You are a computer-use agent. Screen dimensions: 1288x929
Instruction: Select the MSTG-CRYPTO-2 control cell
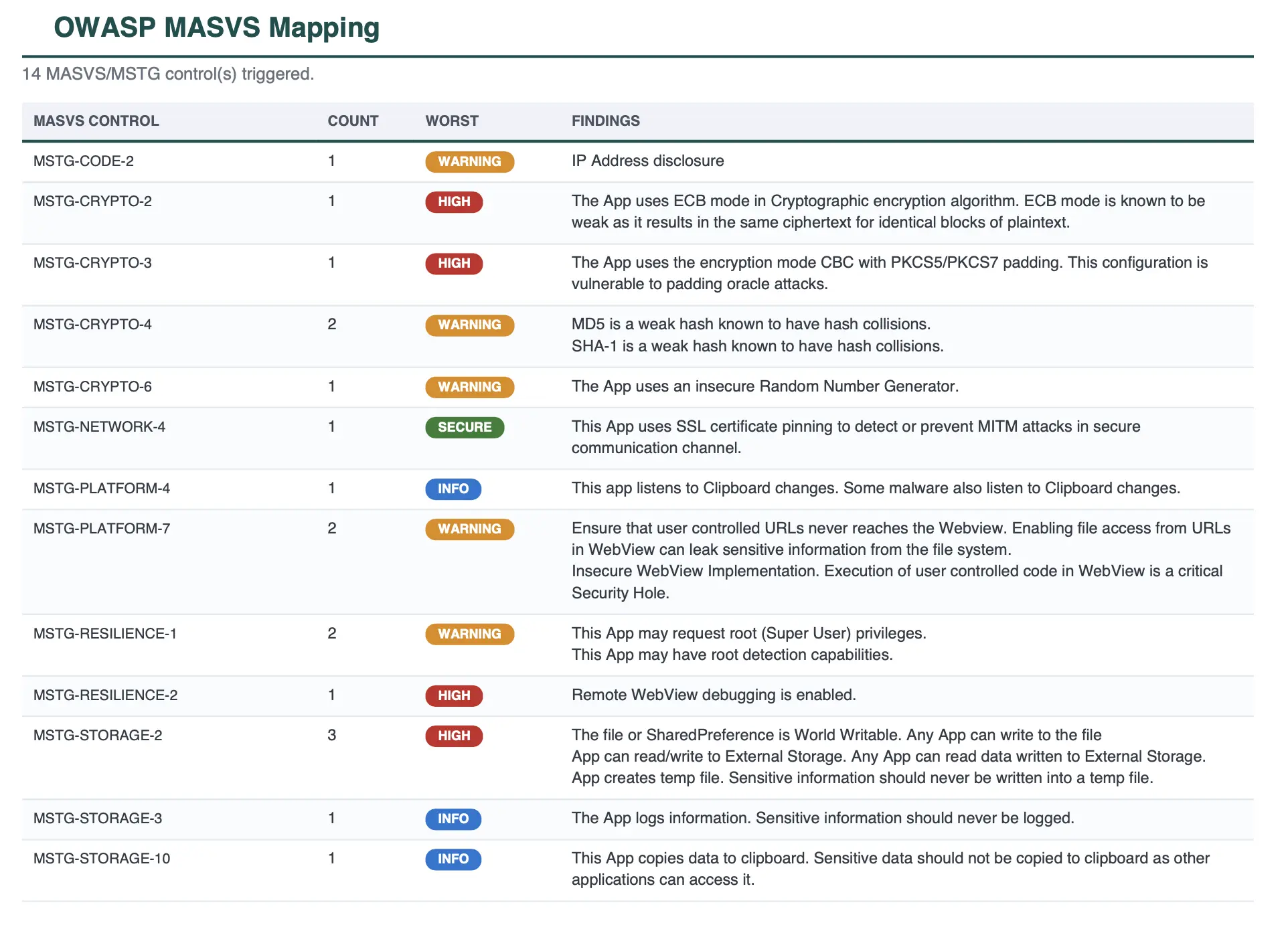pos(92,201)
